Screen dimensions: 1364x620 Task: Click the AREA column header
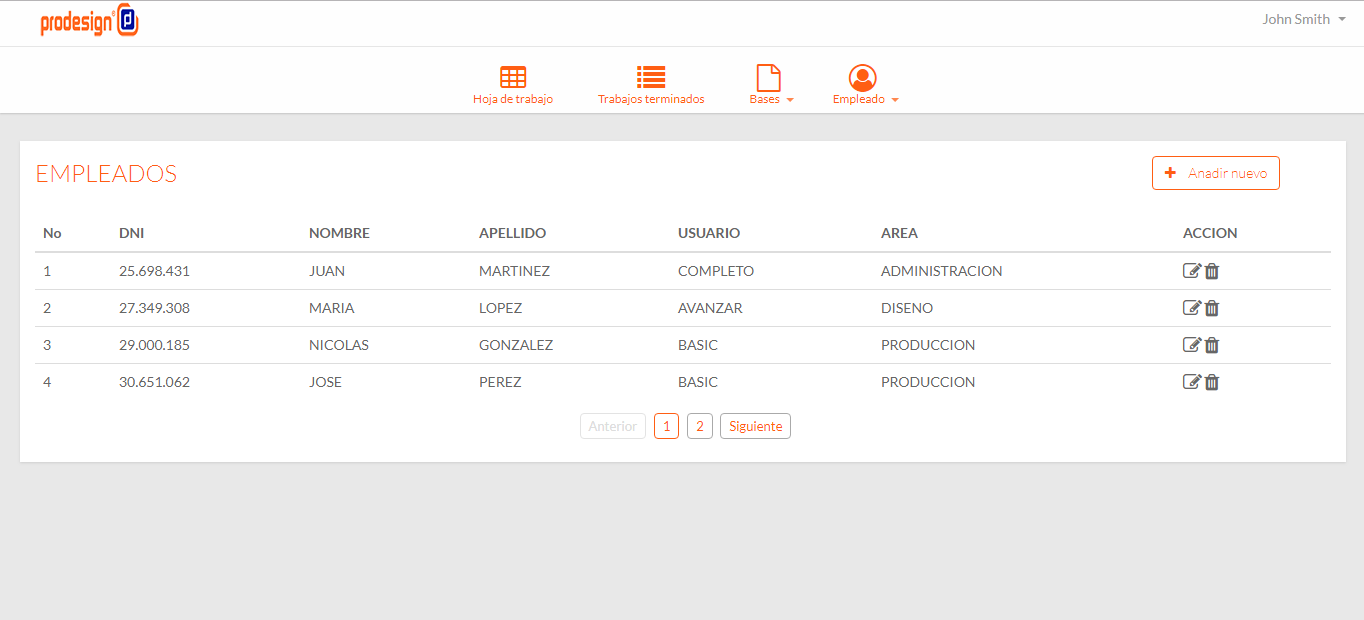click(x=899, y=233)
